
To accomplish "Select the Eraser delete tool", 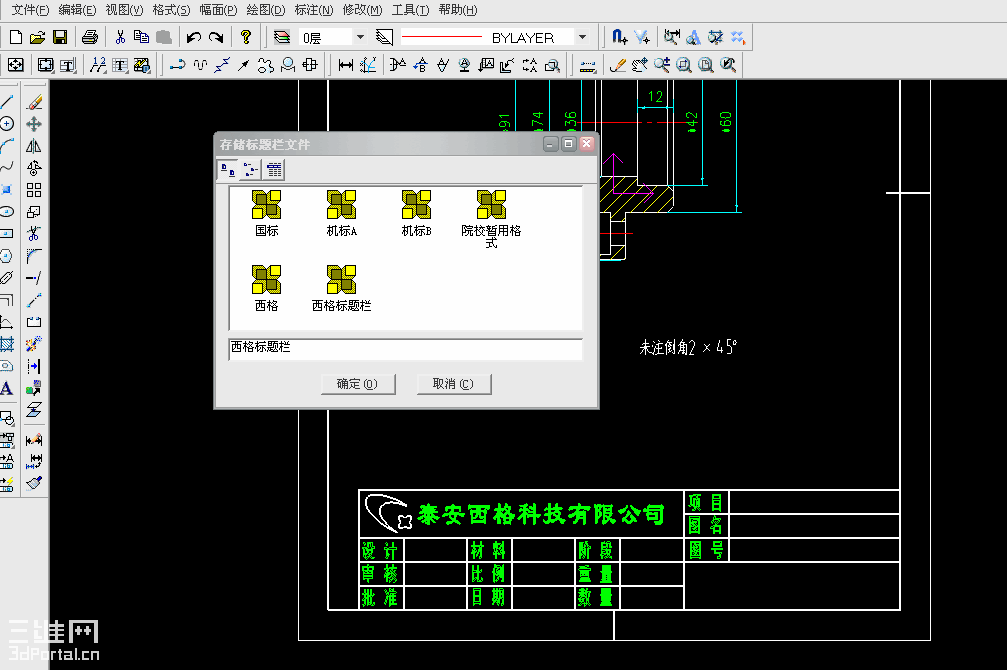I will tap(34, 101).
